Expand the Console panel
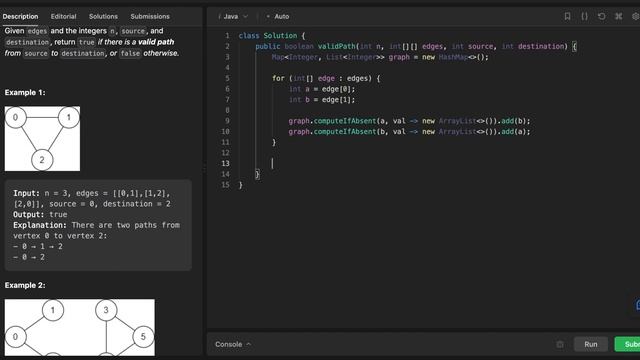 (233, 344)
